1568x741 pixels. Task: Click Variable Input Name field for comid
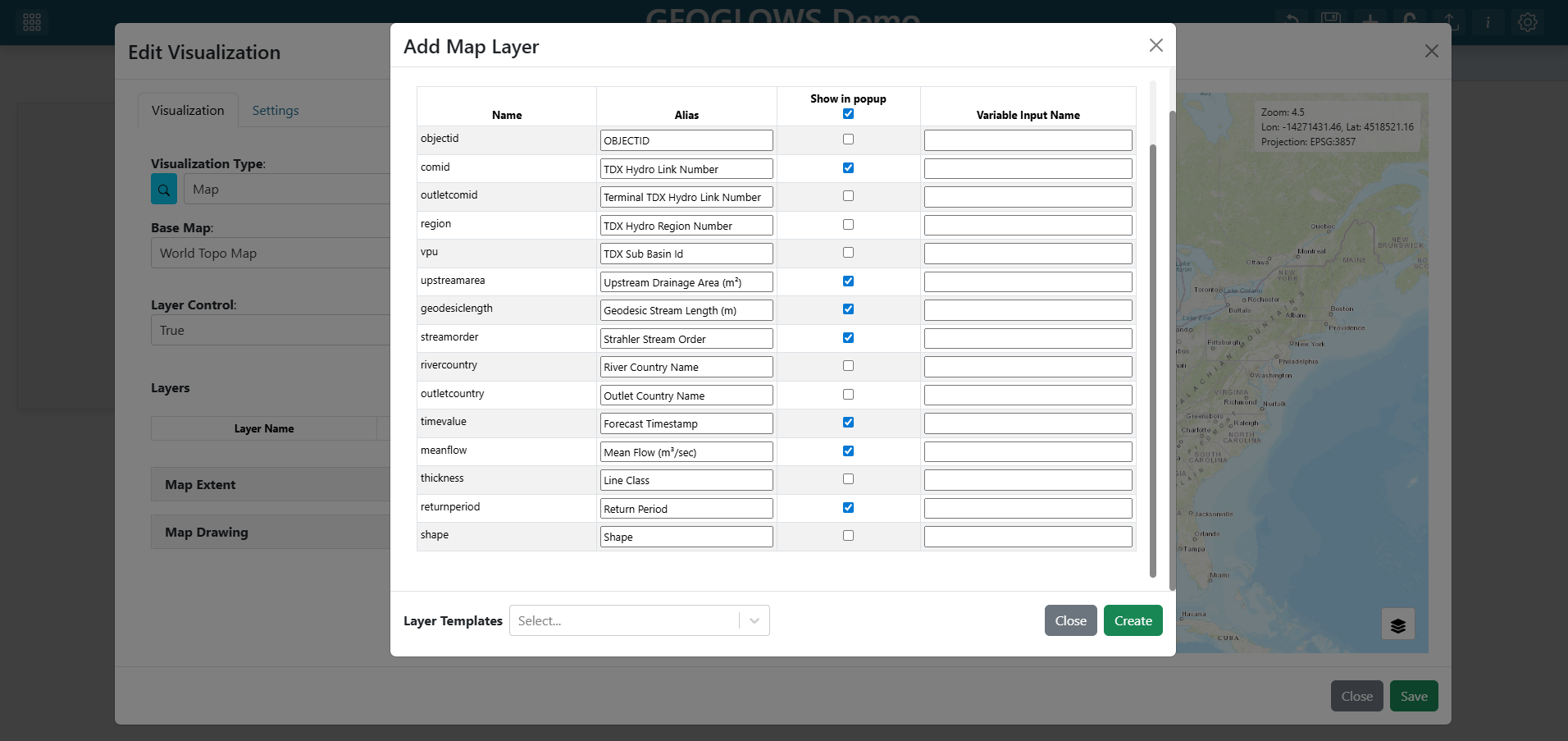click(x=1028, y=169)
